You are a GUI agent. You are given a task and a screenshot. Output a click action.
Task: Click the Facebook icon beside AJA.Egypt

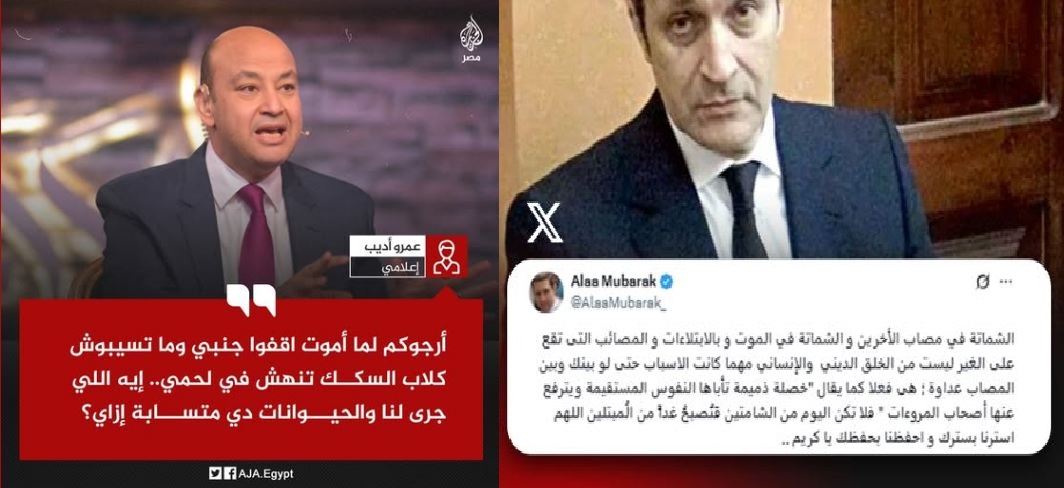229,474
